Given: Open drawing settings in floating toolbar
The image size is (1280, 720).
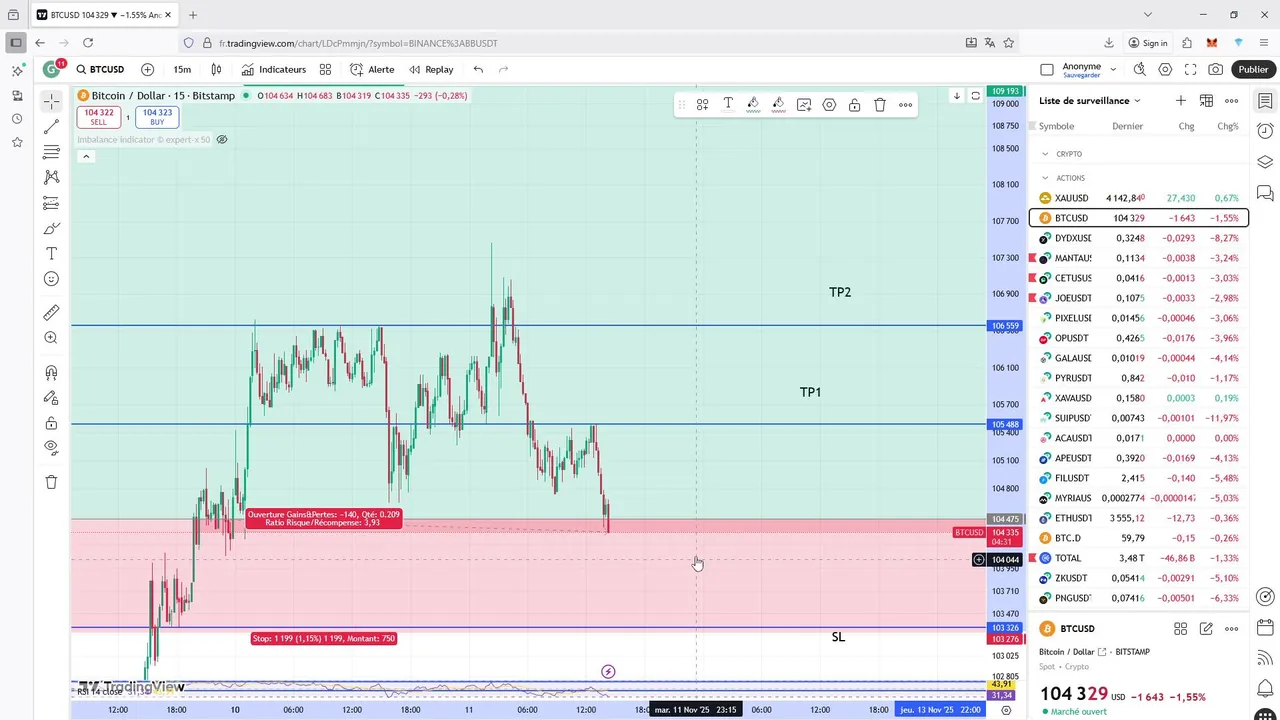Looking at the screenshot, I should pos(829,104).
